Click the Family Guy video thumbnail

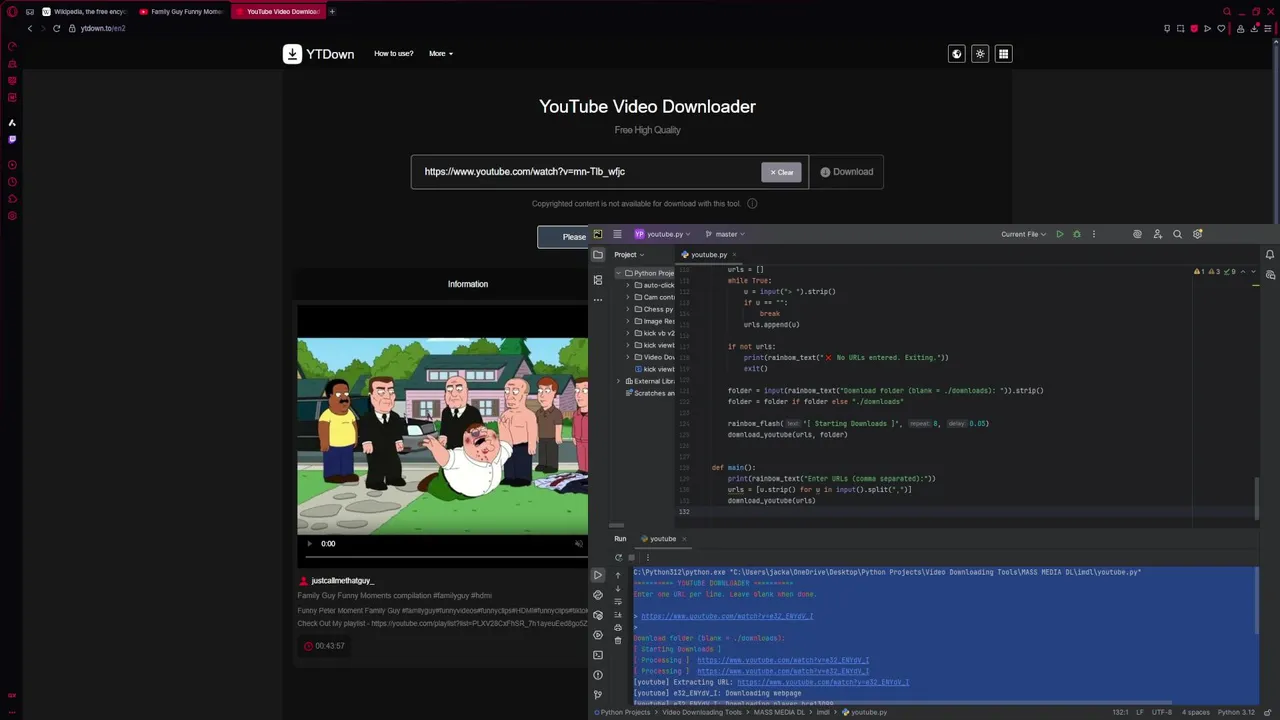[442, 437]
